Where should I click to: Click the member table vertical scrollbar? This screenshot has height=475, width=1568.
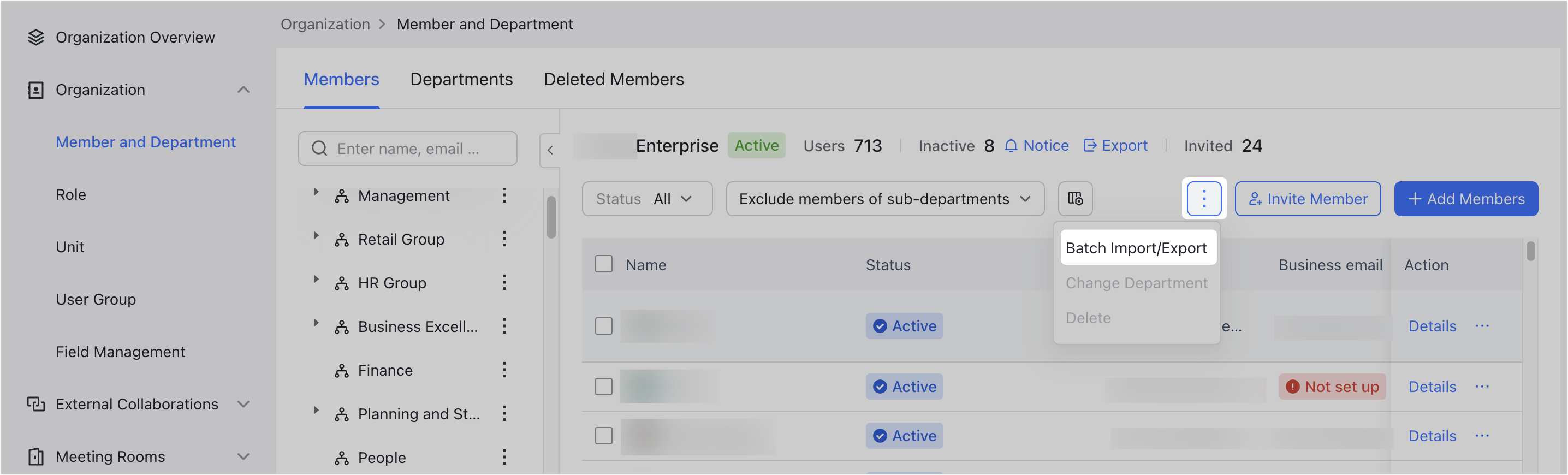coord(1530,252)
